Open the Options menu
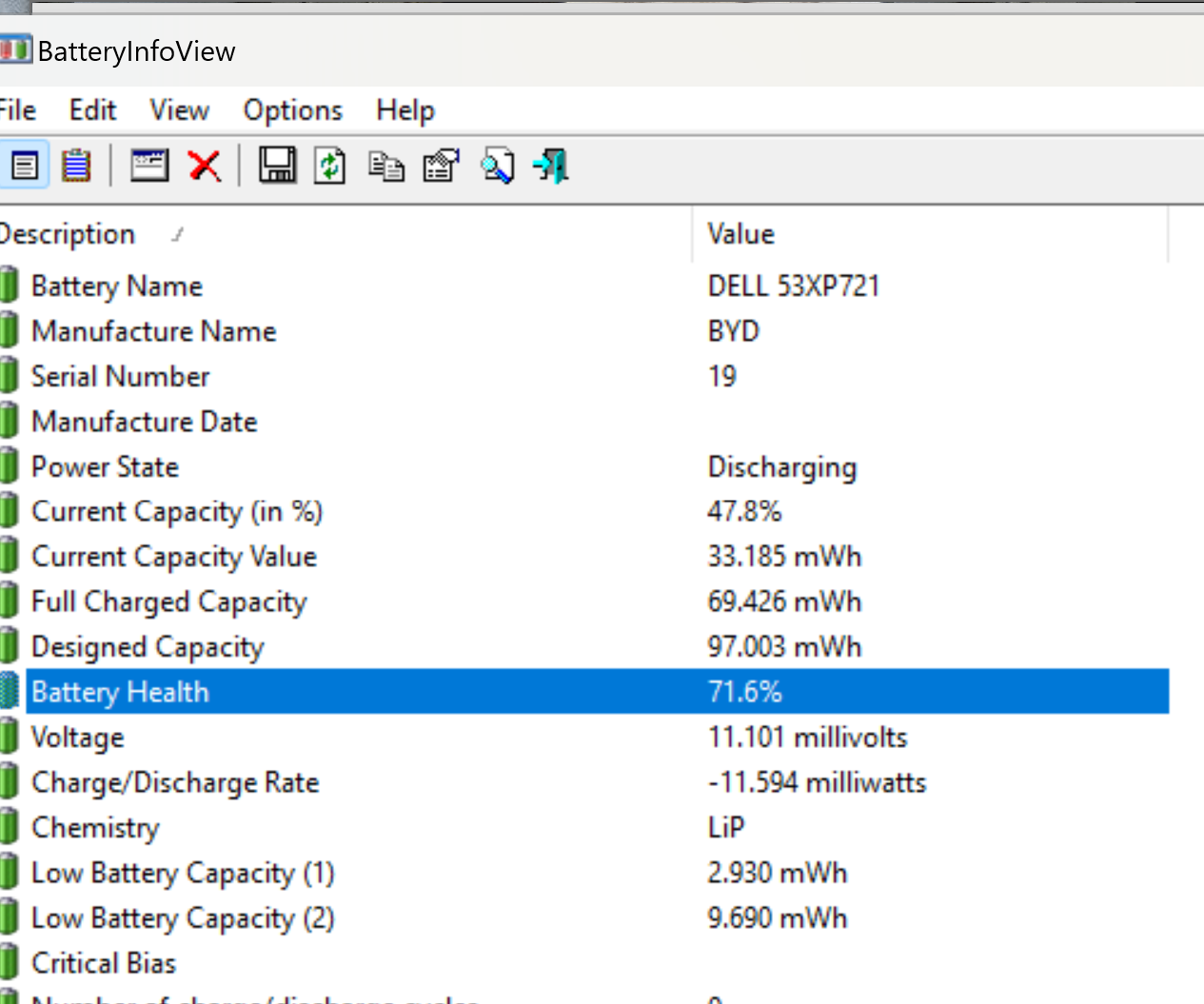 pos(292,110)
